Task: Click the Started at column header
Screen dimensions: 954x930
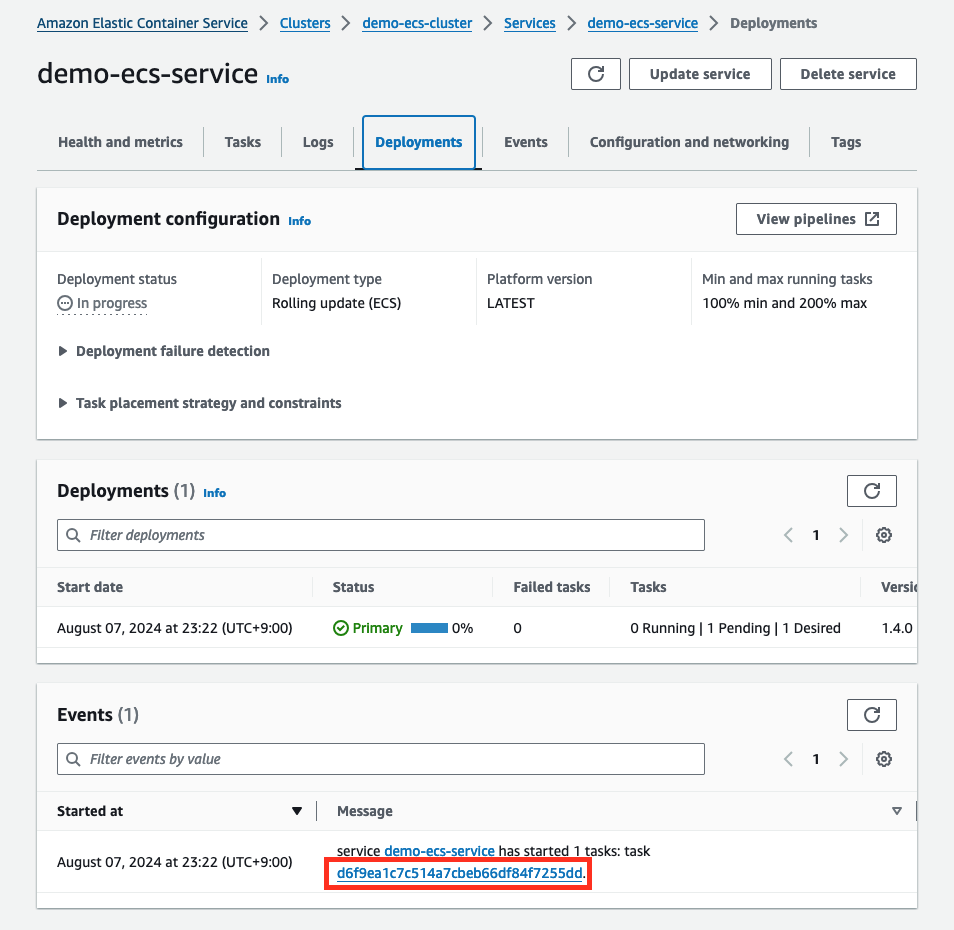Action: coord(90,811)
